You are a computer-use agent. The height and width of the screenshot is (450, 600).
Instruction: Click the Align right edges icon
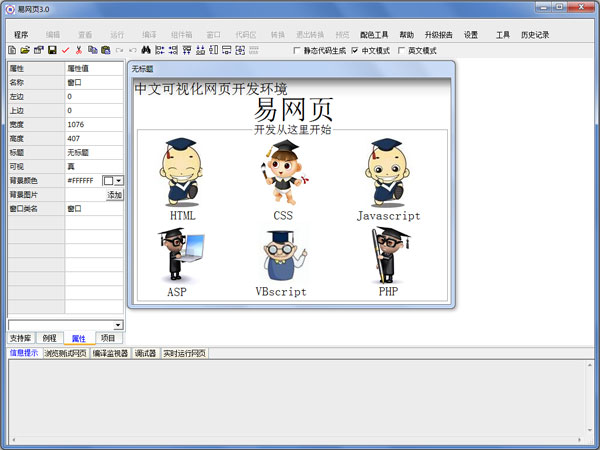173,50
